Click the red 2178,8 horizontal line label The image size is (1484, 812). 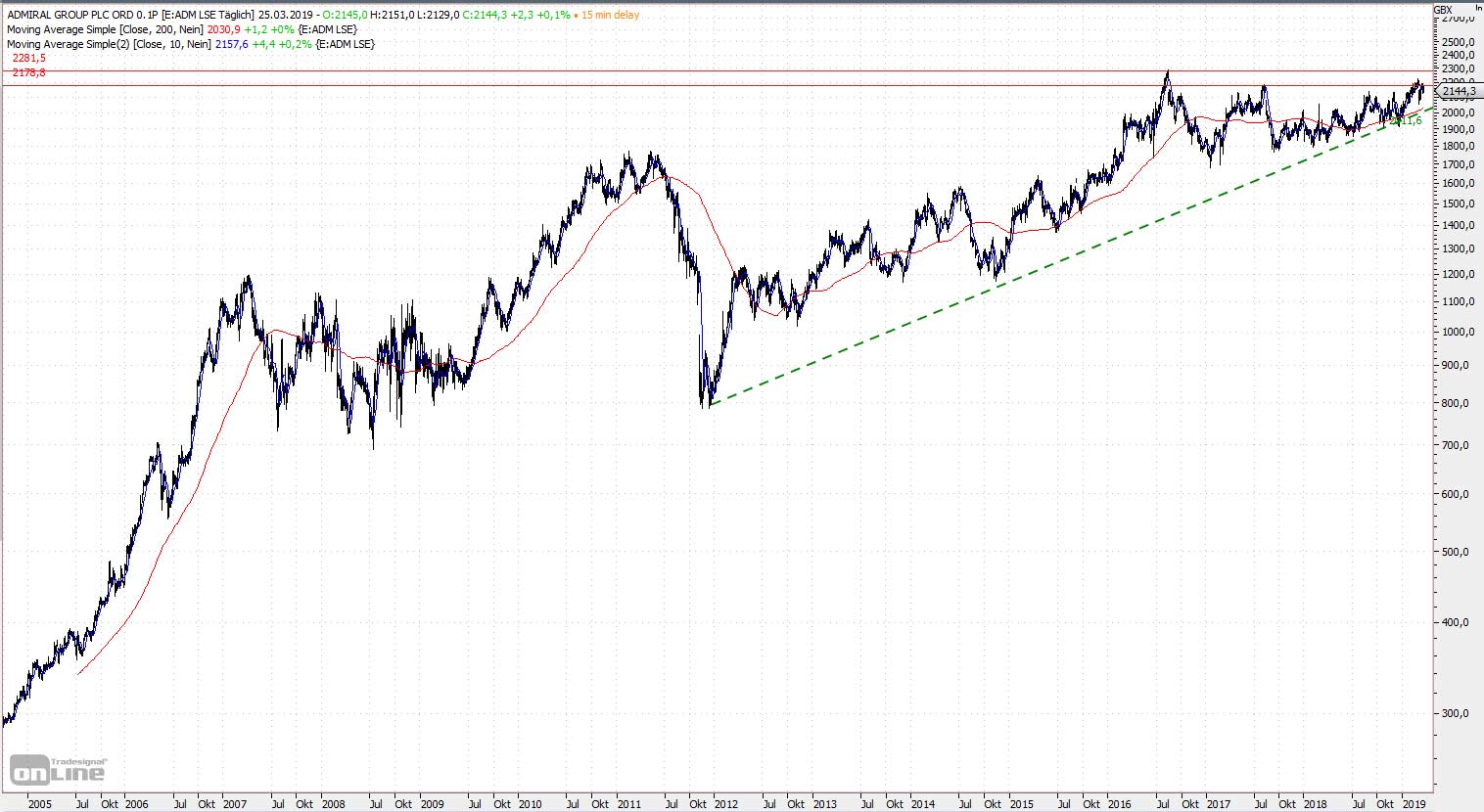pyautogui.click(x=28, y=73)
